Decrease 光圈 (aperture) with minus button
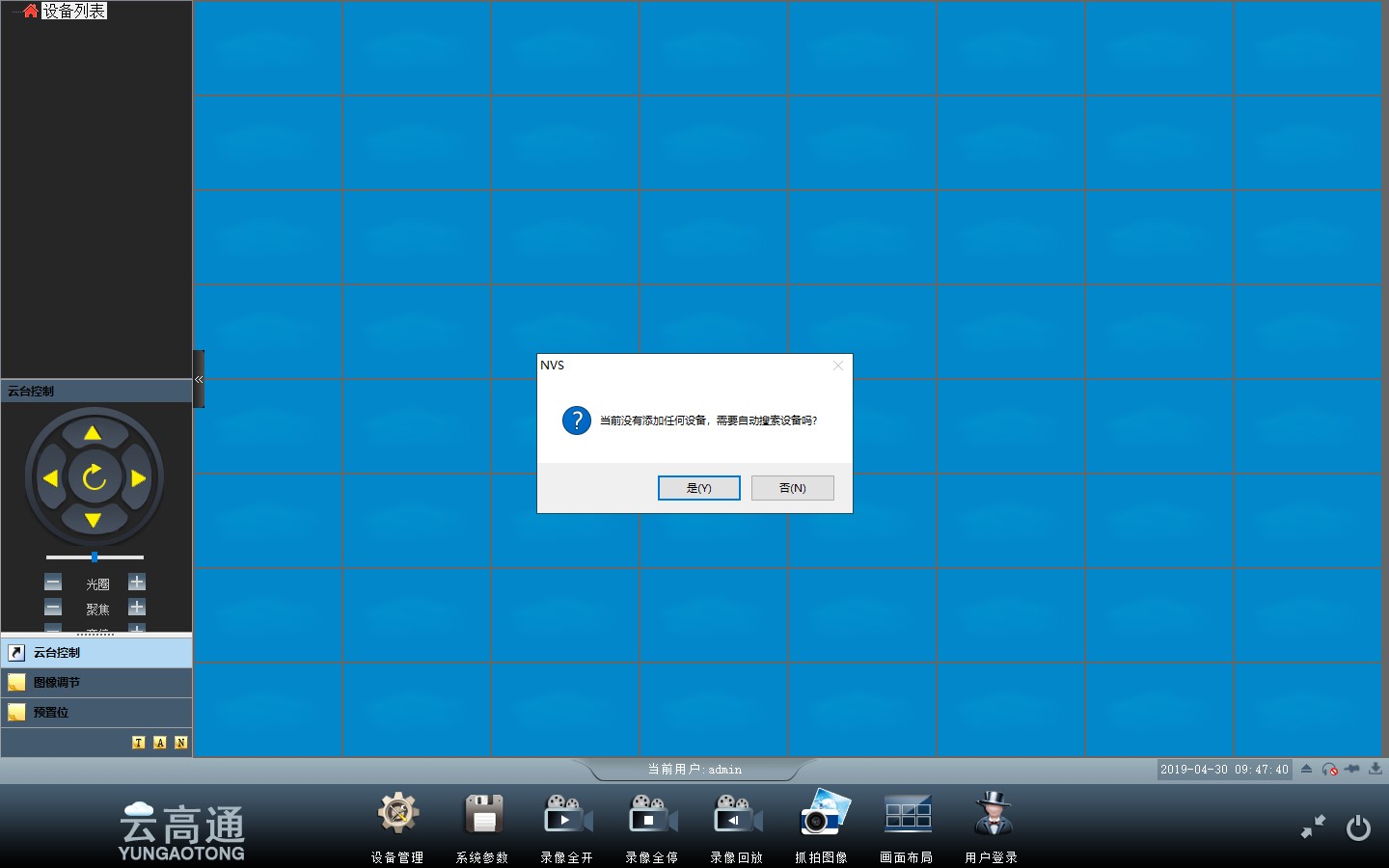1389x868 pixels. [x=53, y=583]
